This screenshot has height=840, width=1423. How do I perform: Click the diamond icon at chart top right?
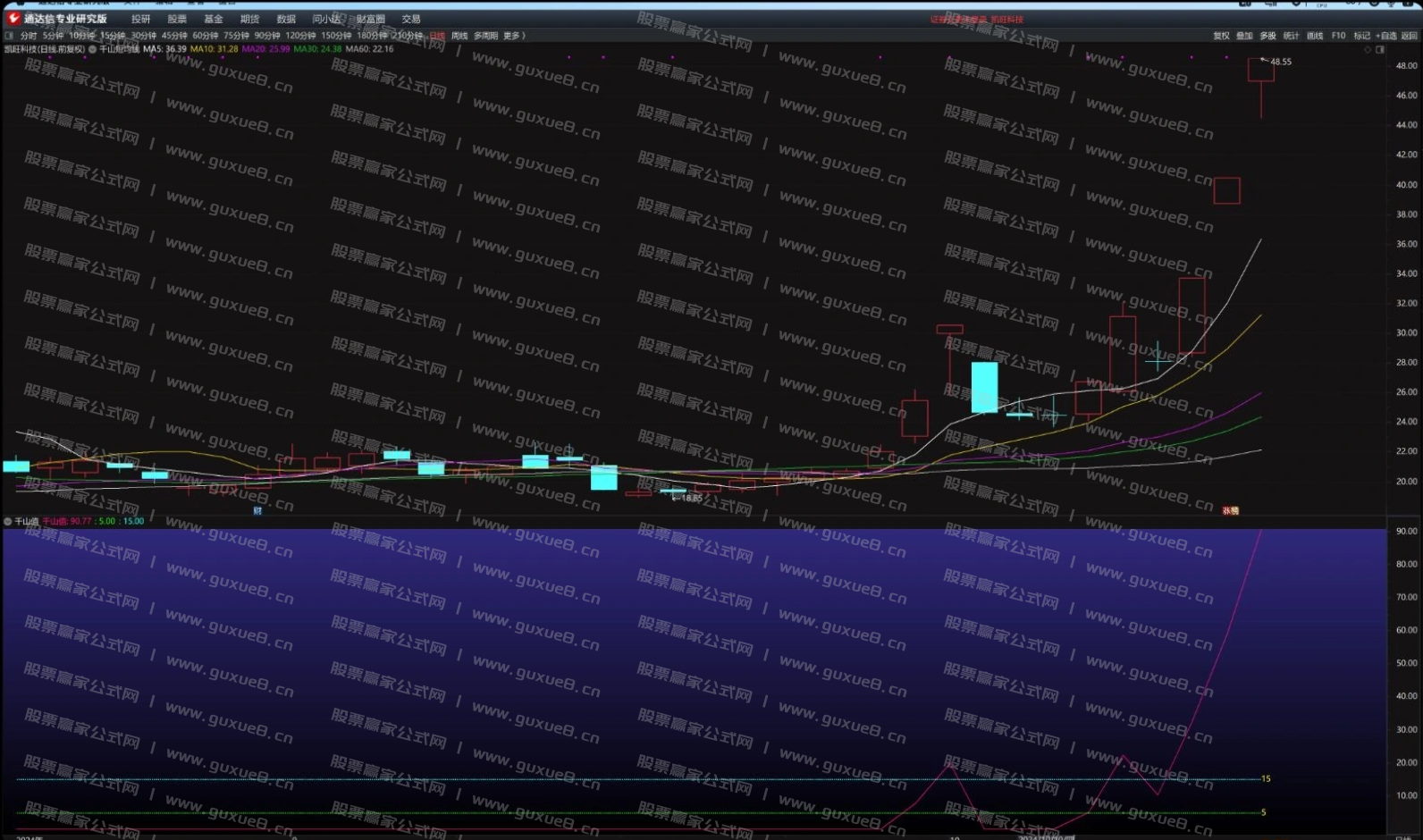point(1367,50)
